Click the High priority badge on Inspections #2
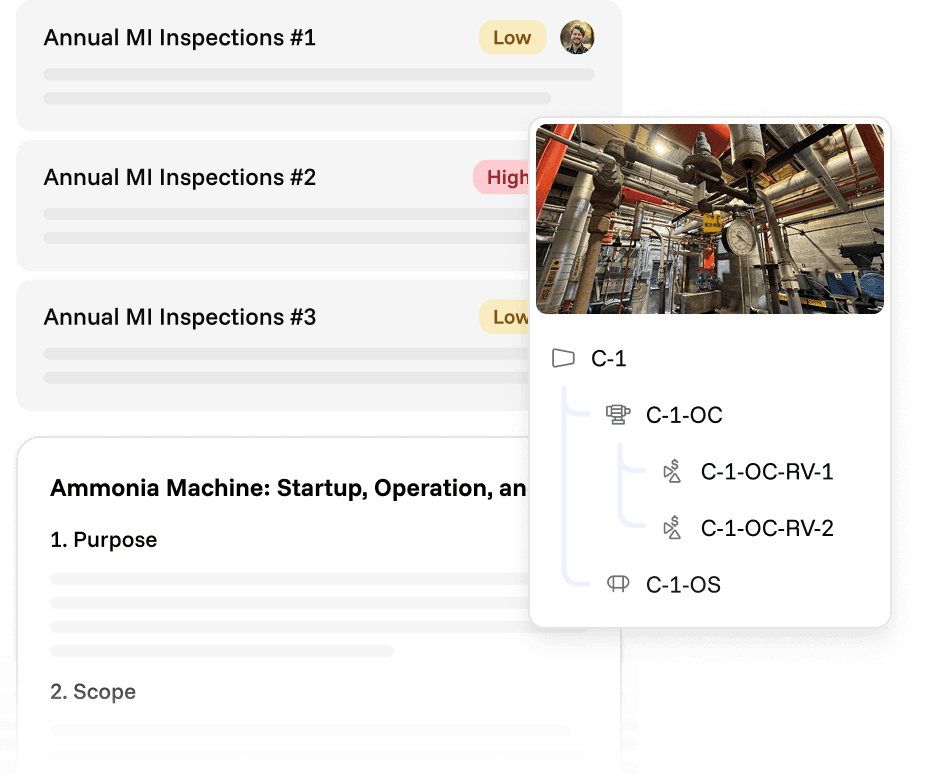933x776 pixels. [501, 177]
